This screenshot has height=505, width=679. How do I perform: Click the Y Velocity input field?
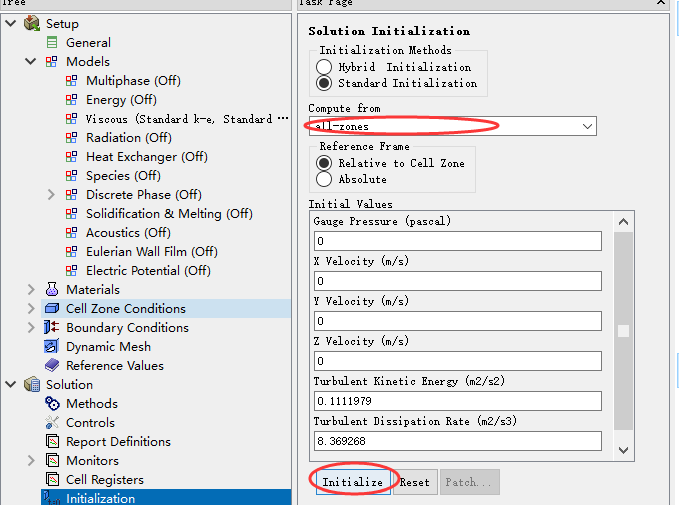click(458, 321)
